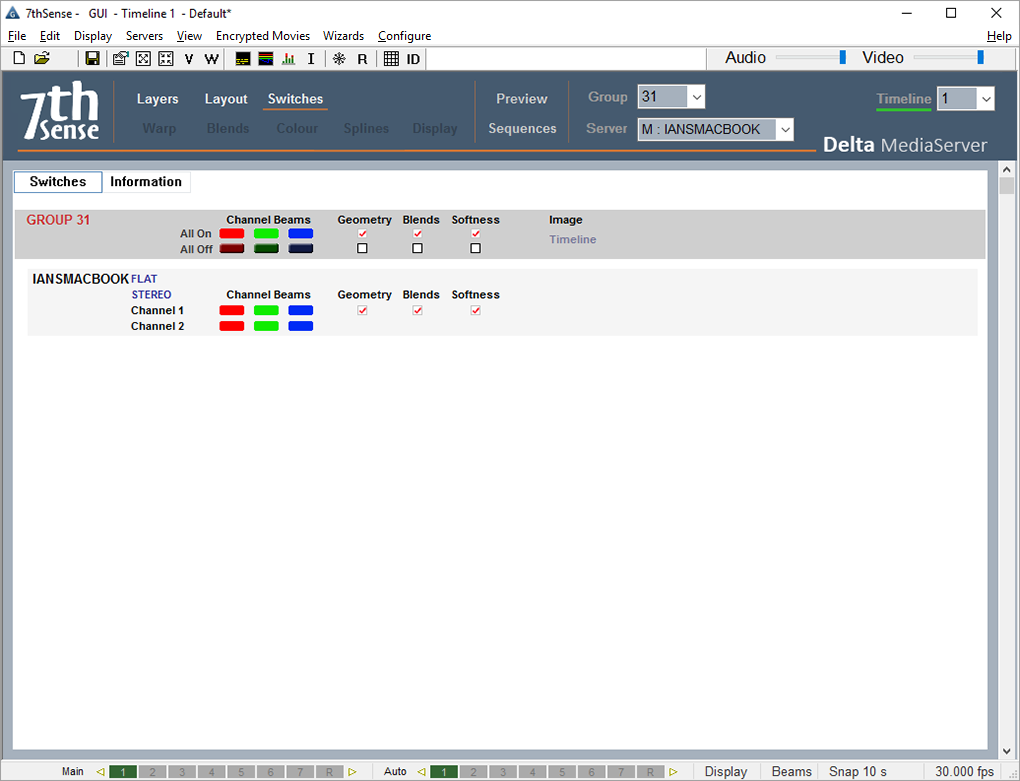
Task: Click the RGB colour bars icon
Action: (265, 59)
